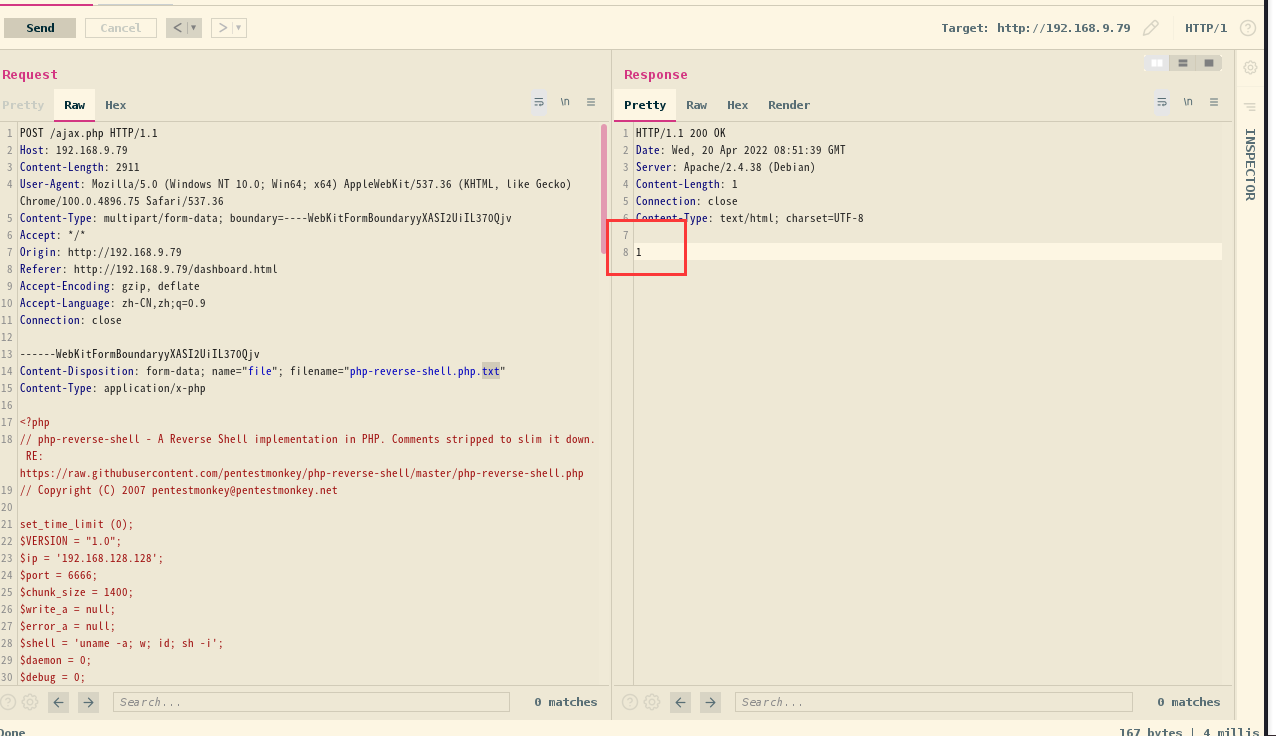Screen dimensions: 1276x736
Task: Click the 'HTTP/1.1 200 OK' response line
Action: 681,133
